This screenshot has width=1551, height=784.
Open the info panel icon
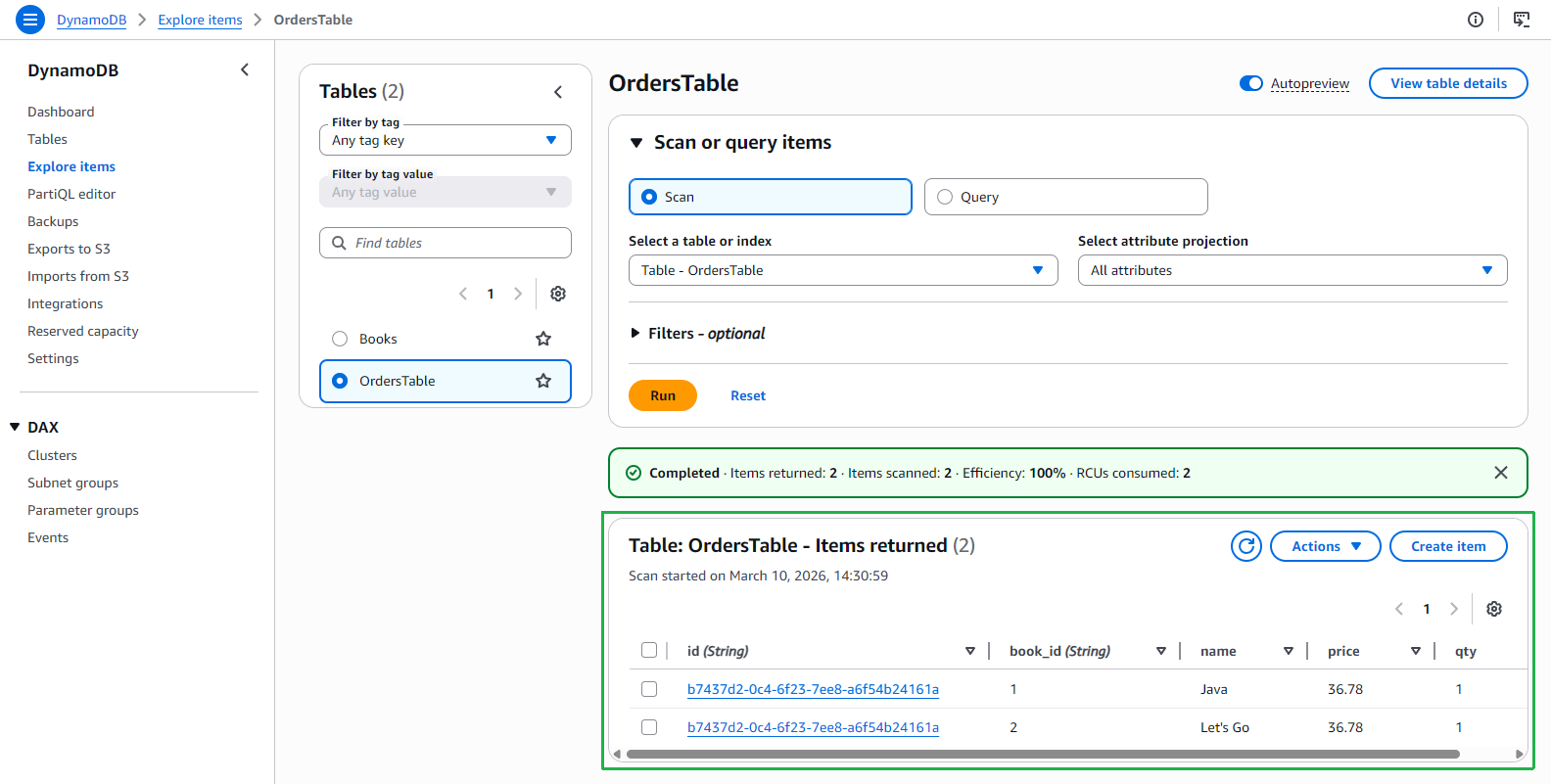click(1476, 20)
